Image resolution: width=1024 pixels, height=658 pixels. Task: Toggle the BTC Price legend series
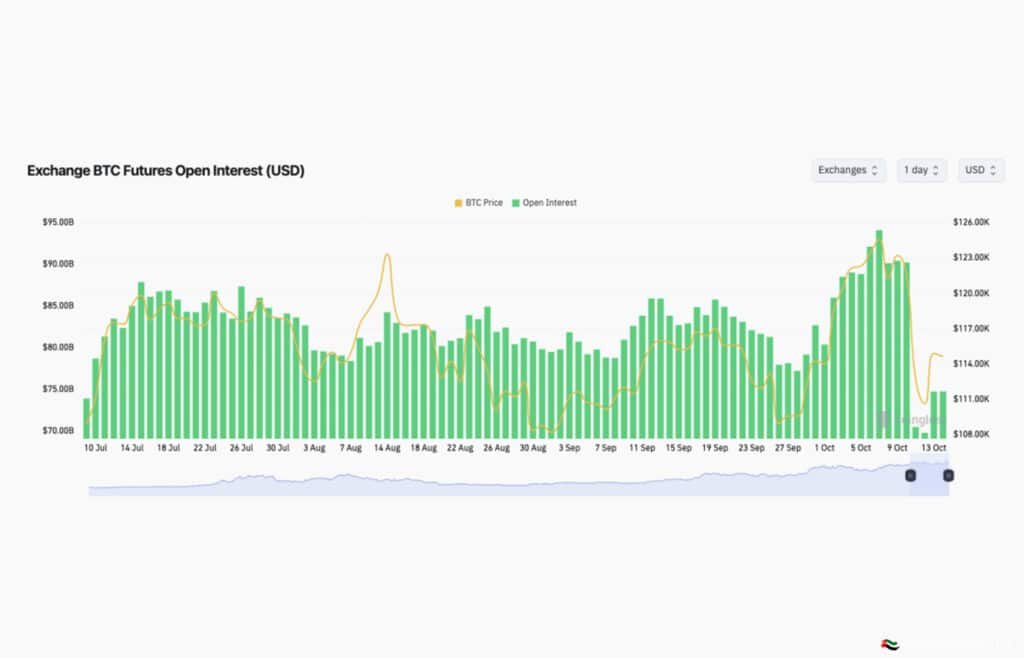(x=483, y=203)
